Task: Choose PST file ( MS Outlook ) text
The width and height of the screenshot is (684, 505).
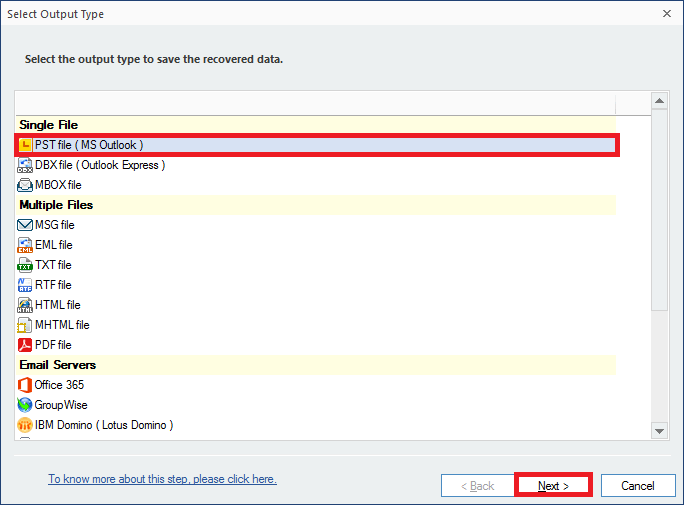Action: pyautogui.click(x=89, y=145)
